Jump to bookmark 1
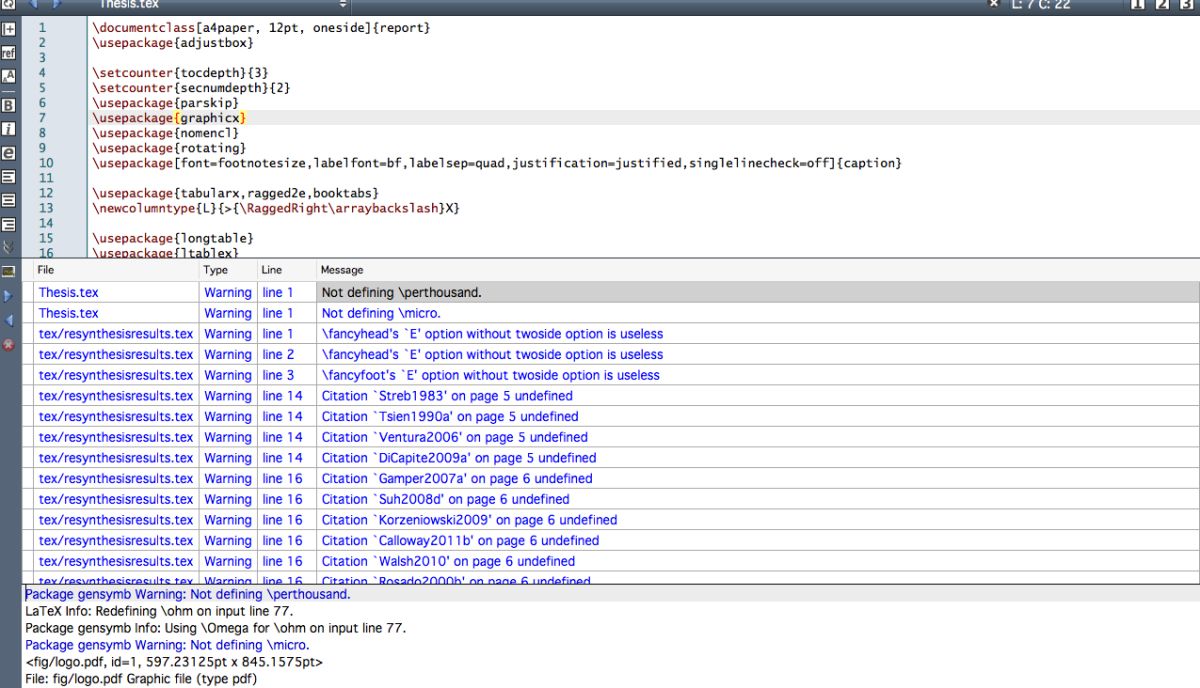 1137,4
